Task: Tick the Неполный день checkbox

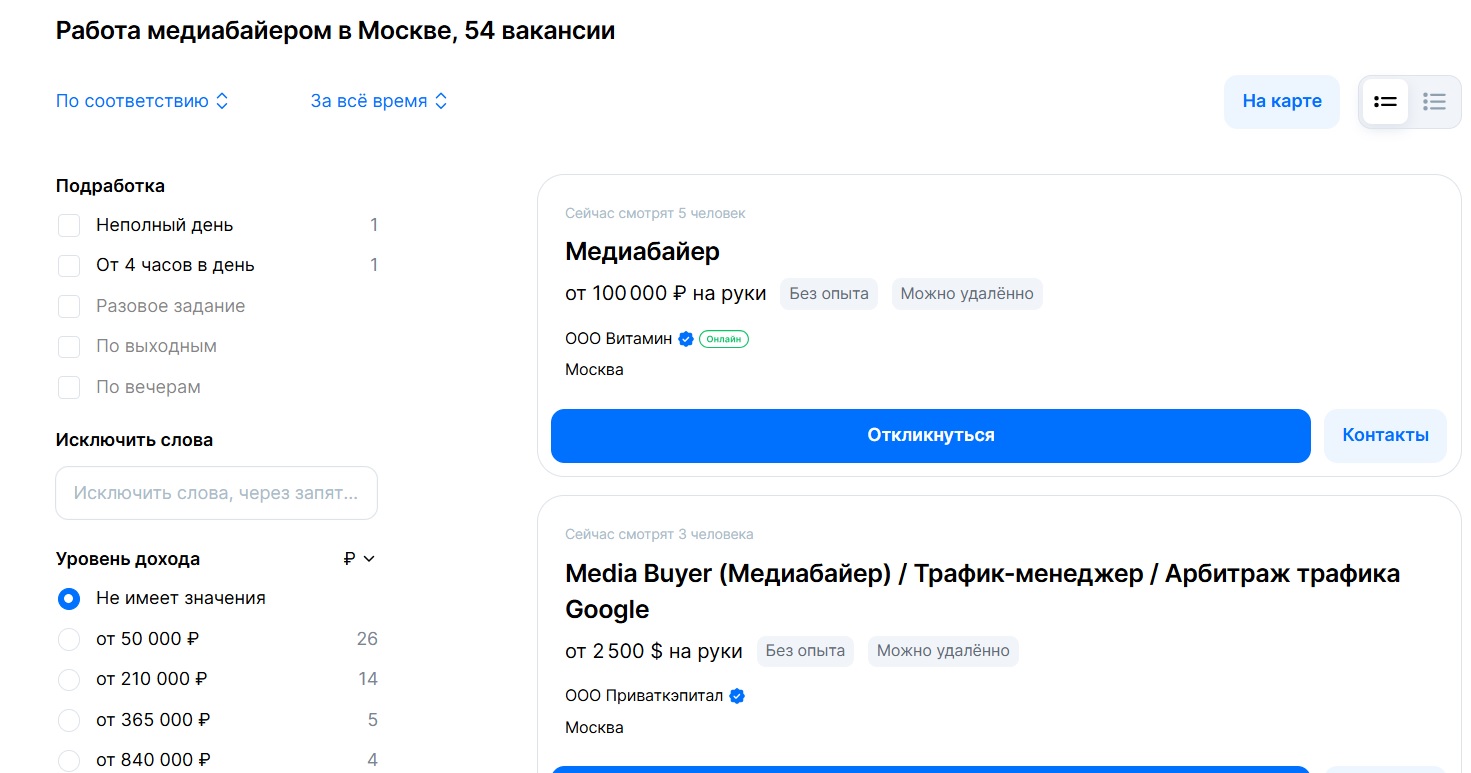Action: point(69,225)
